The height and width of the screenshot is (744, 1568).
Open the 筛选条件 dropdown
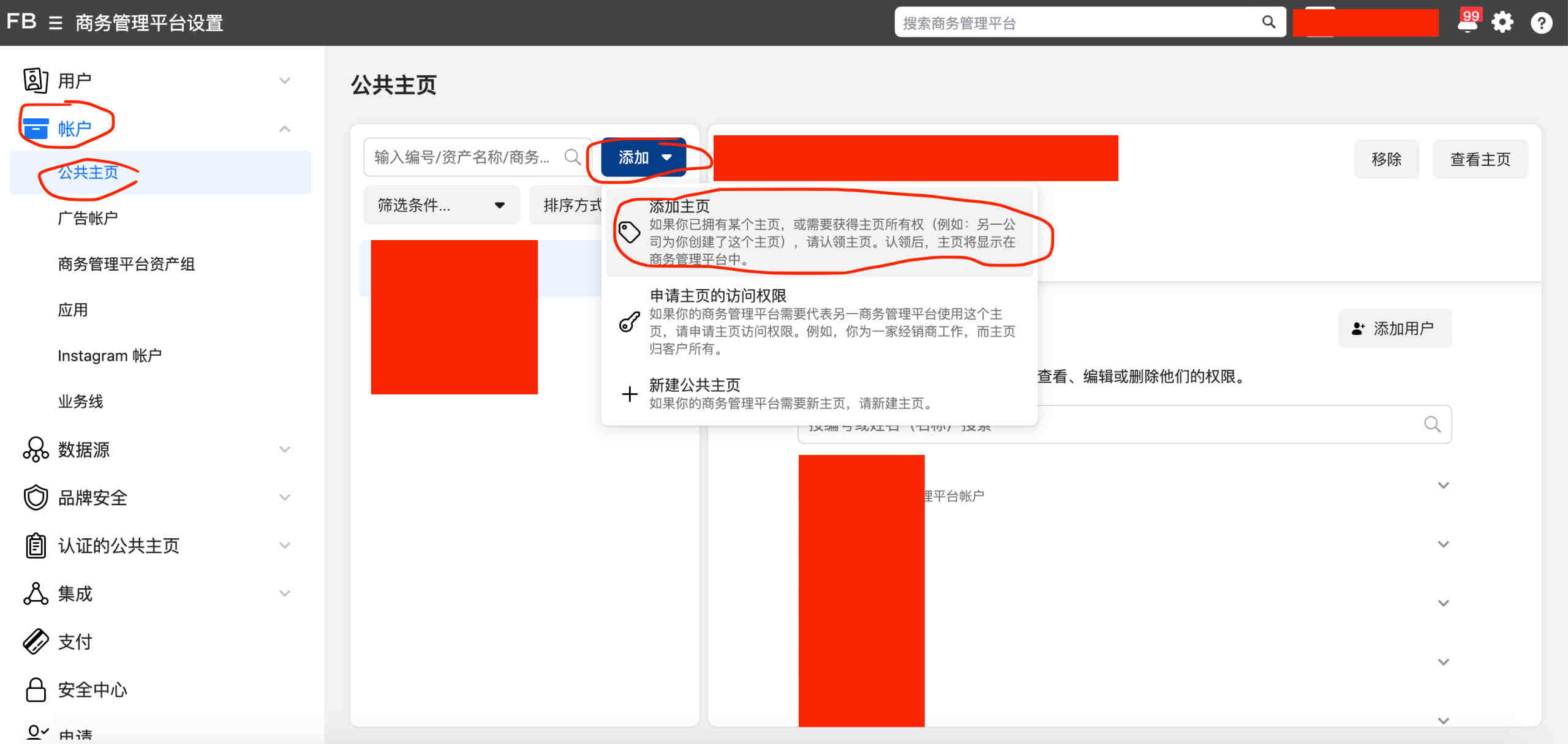coord(442,205)
